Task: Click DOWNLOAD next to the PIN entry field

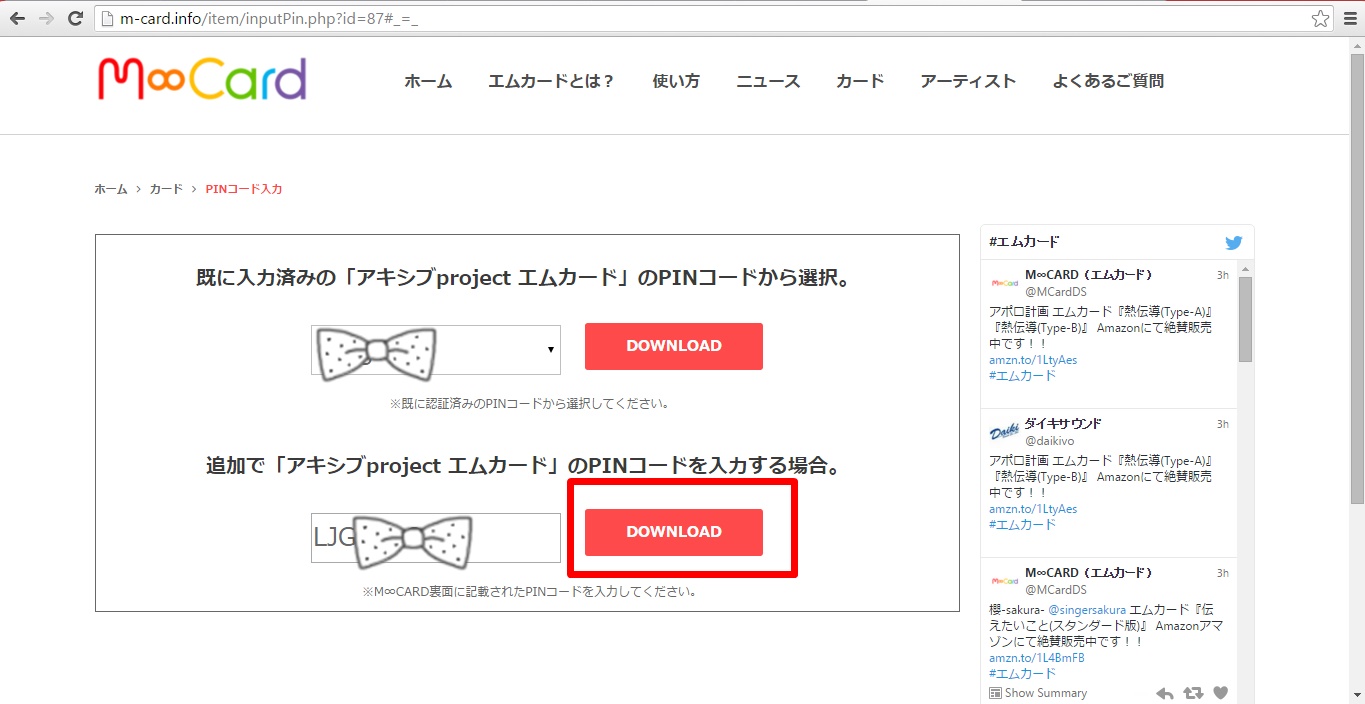Action: [674, 532]
